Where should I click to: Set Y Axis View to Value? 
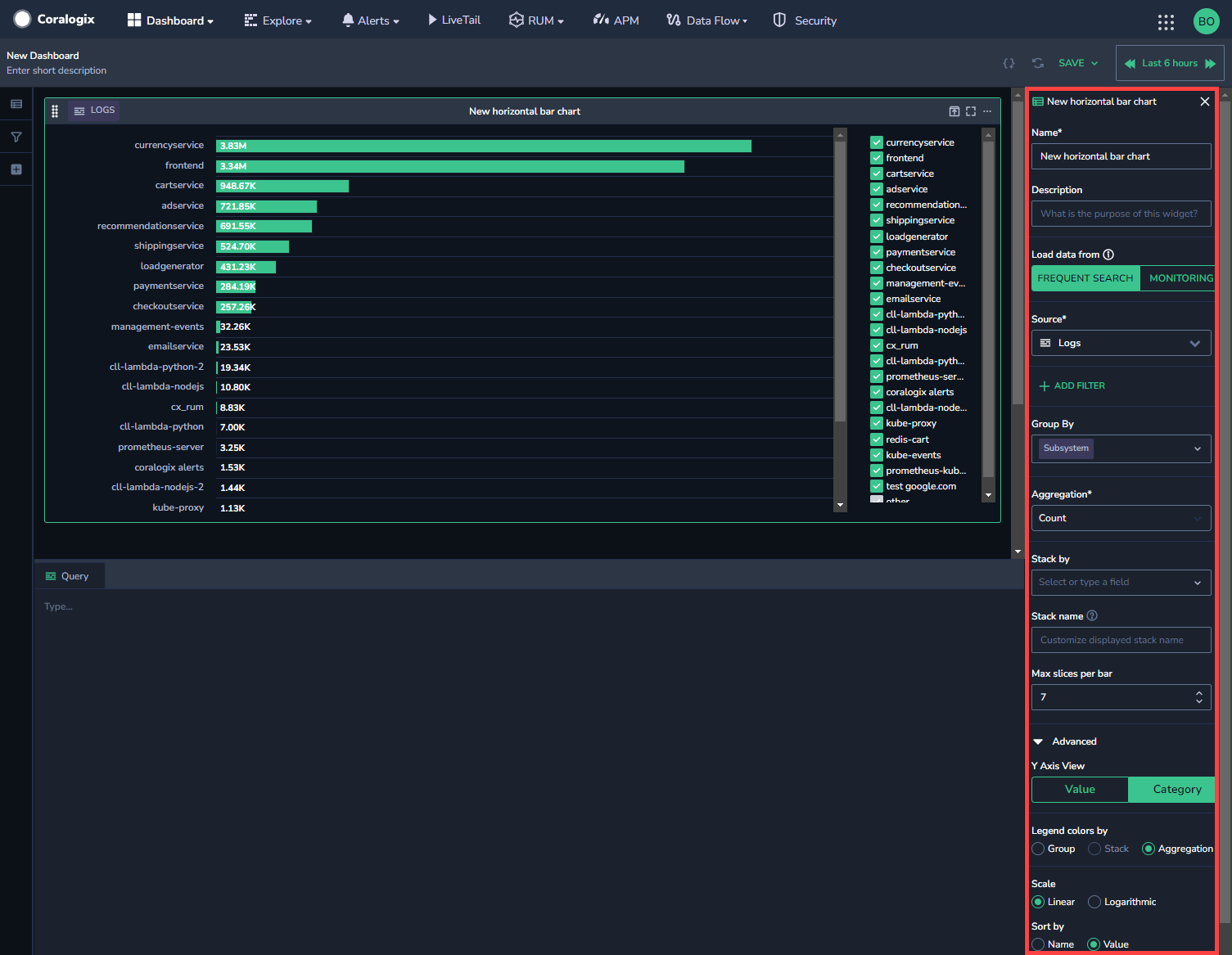coord(1080,790)
